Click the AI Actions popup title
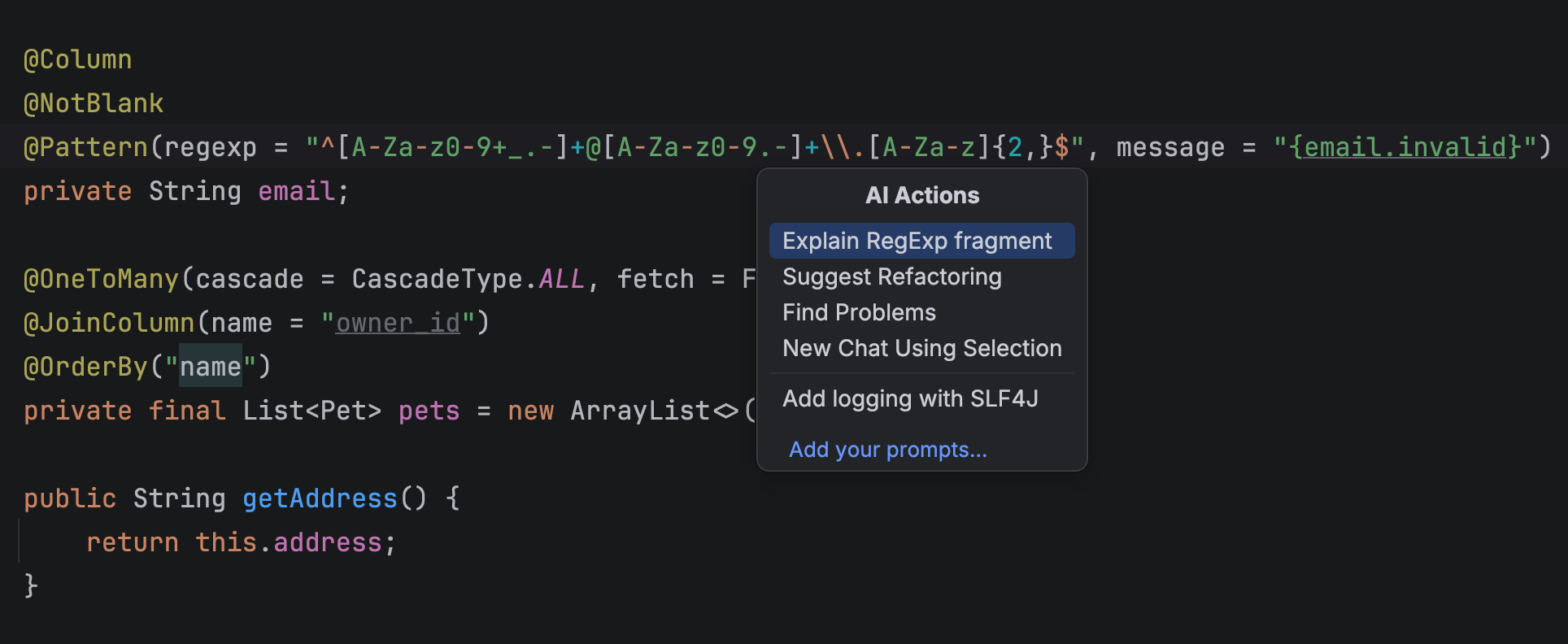Image resolution: width=1568 pixels, height=644 pixels. point(922,195)
